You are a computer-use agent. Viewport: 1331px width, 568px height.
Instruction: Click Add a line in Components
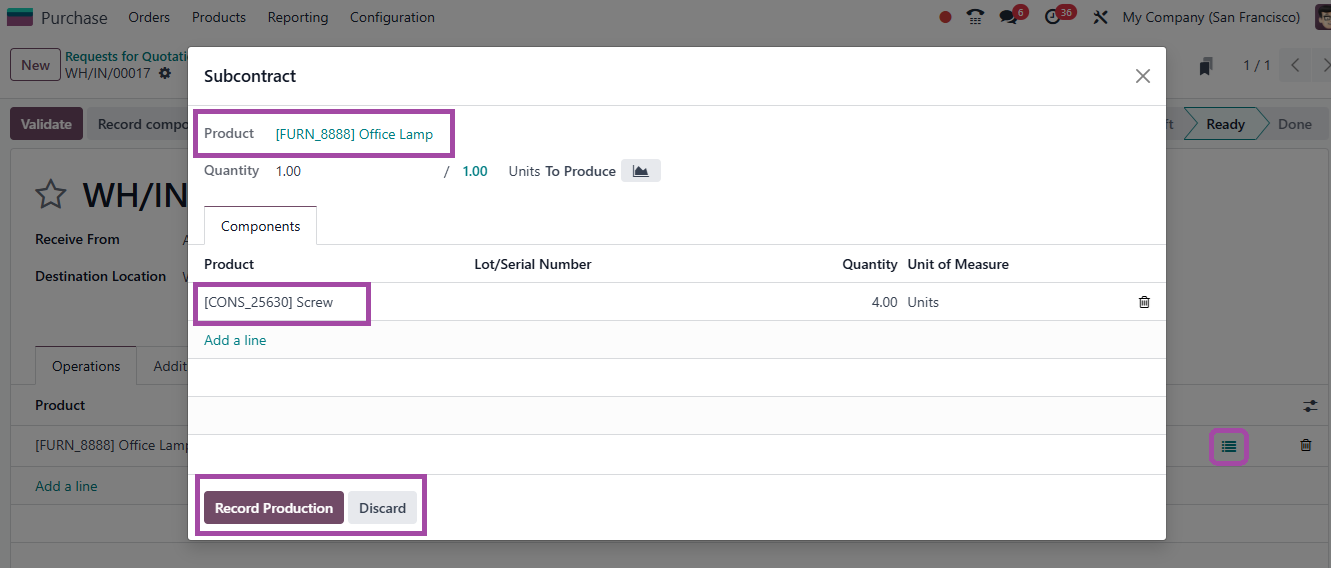coord(235,340)
